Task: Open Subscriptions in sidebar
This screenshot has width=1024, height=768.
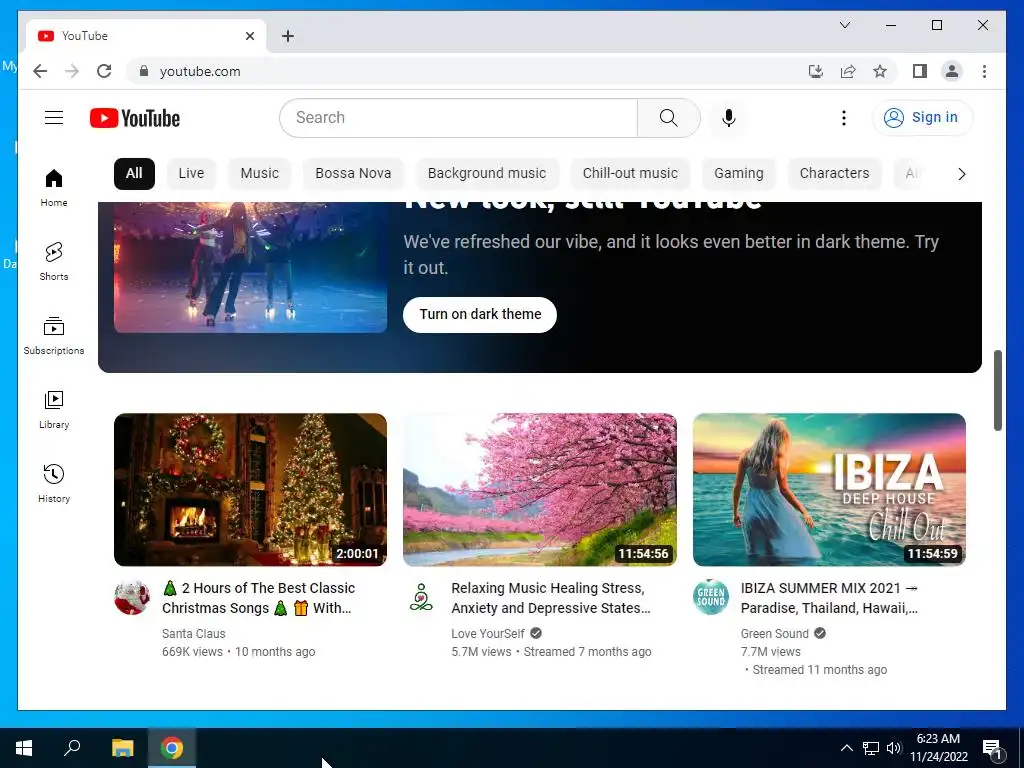Action: pos(54,336)
